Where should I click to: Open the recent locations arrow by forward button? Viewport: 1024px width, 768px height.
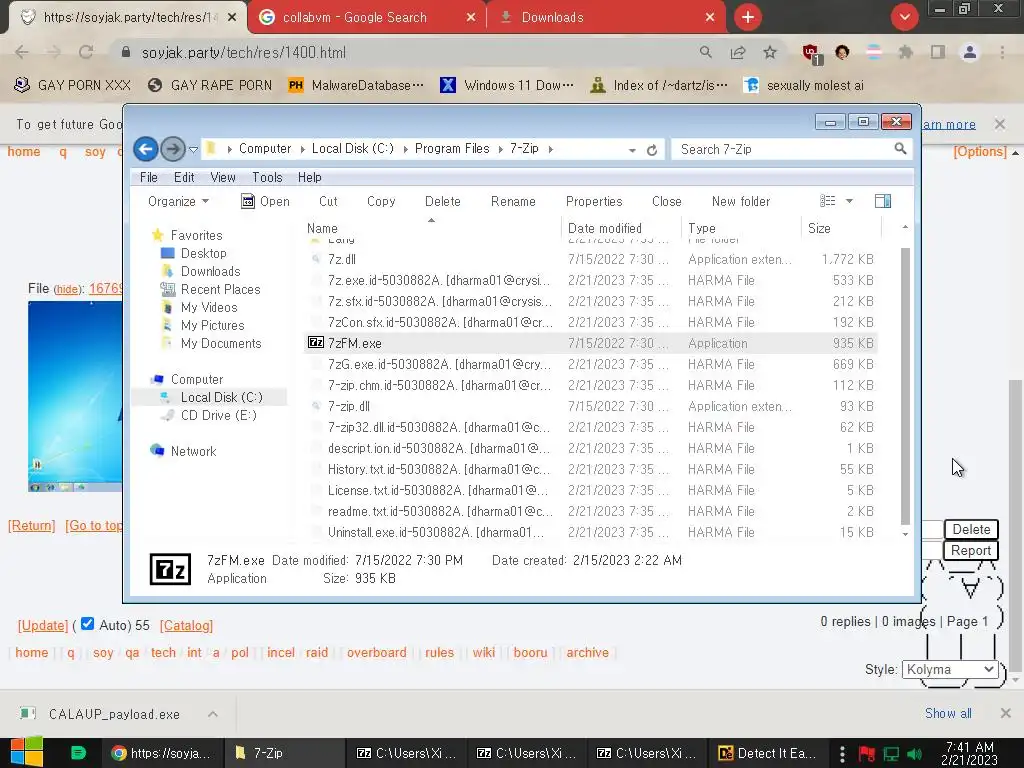tap(193, 150)
